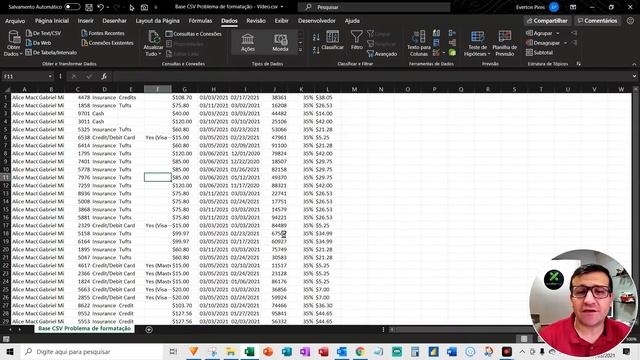The height and width of the screenshot is (360, 640).
Task: Open the Exibir tab
Action: point(281,21)
